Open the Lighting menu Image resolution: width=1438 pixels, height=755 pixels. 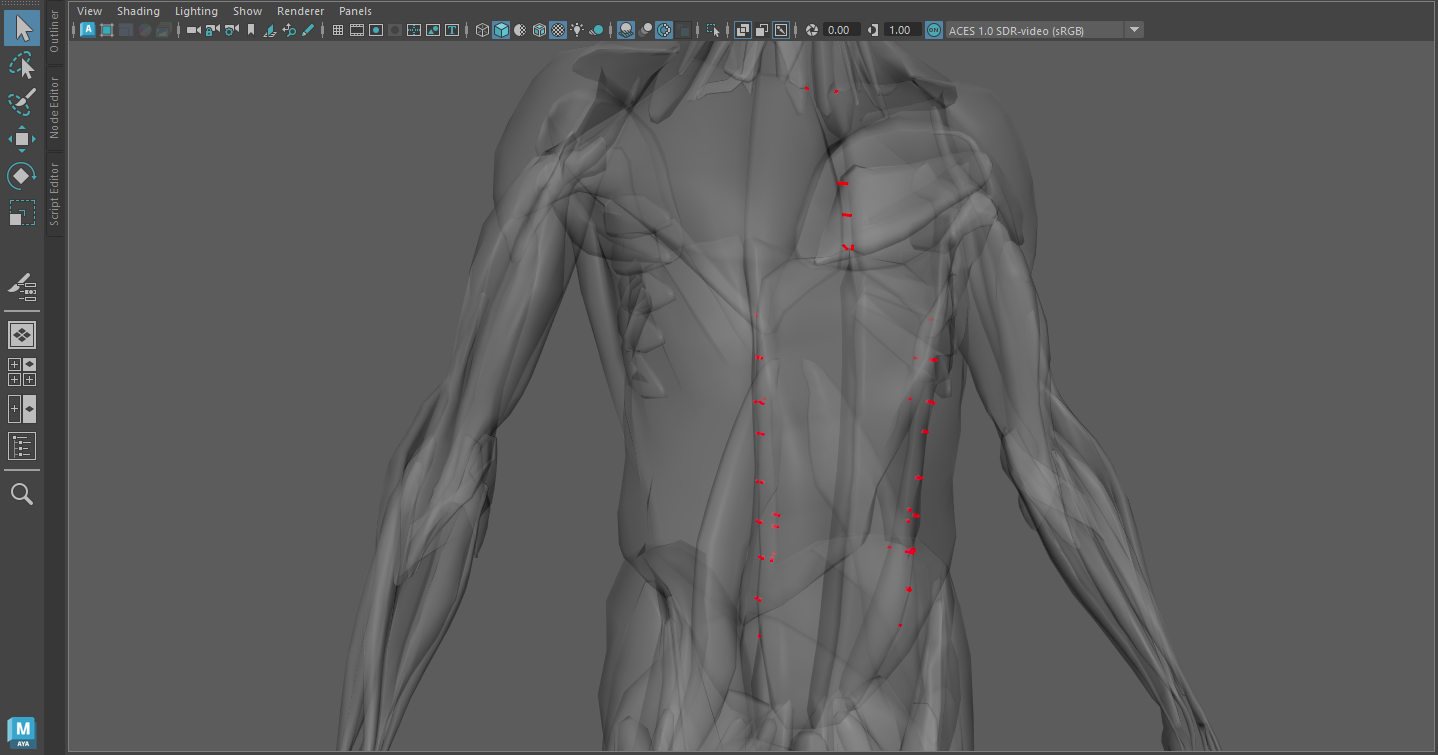196,11
